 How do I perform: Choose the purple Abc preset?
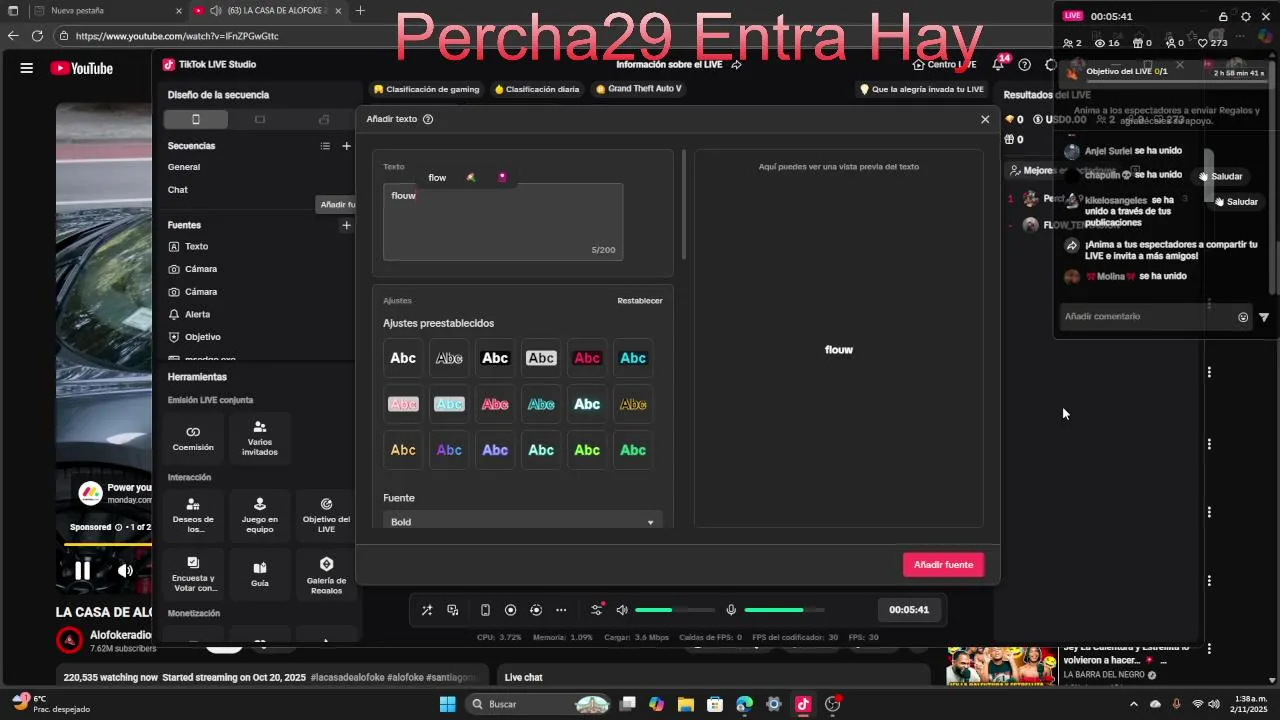(x=449, y=450)
